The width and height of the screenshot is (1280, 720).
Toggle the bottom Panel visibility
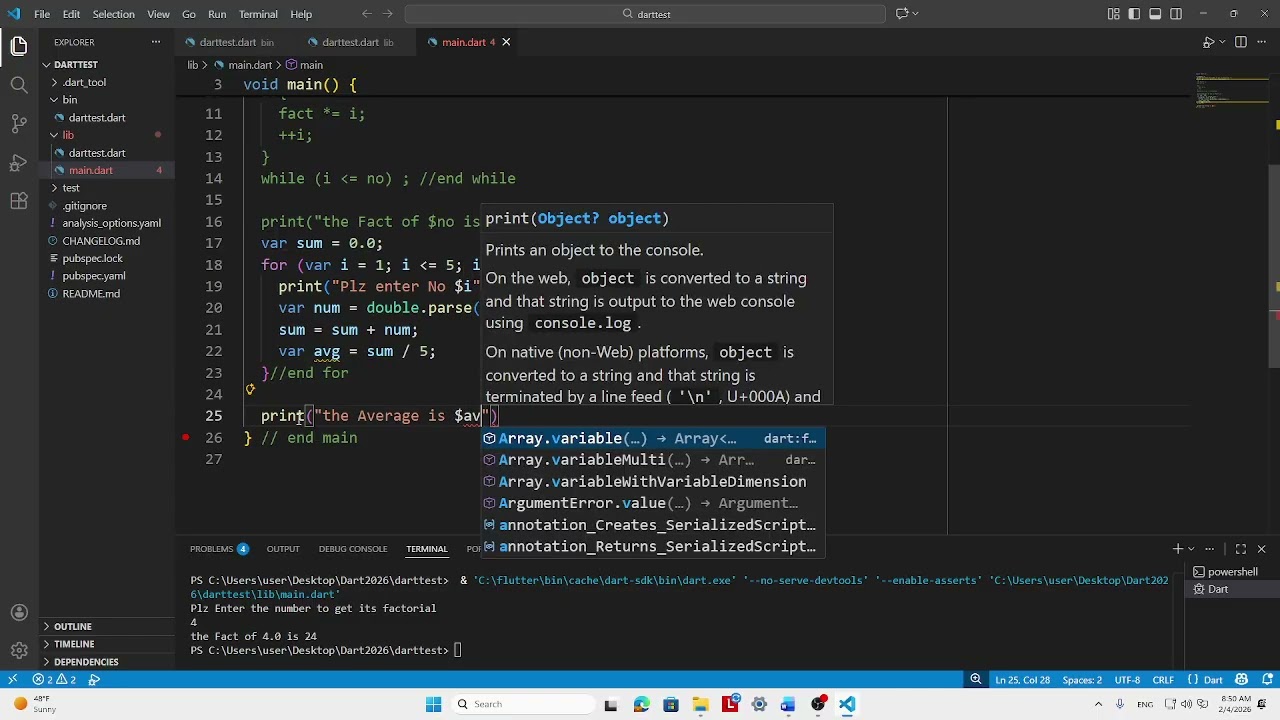point(1155,14)
